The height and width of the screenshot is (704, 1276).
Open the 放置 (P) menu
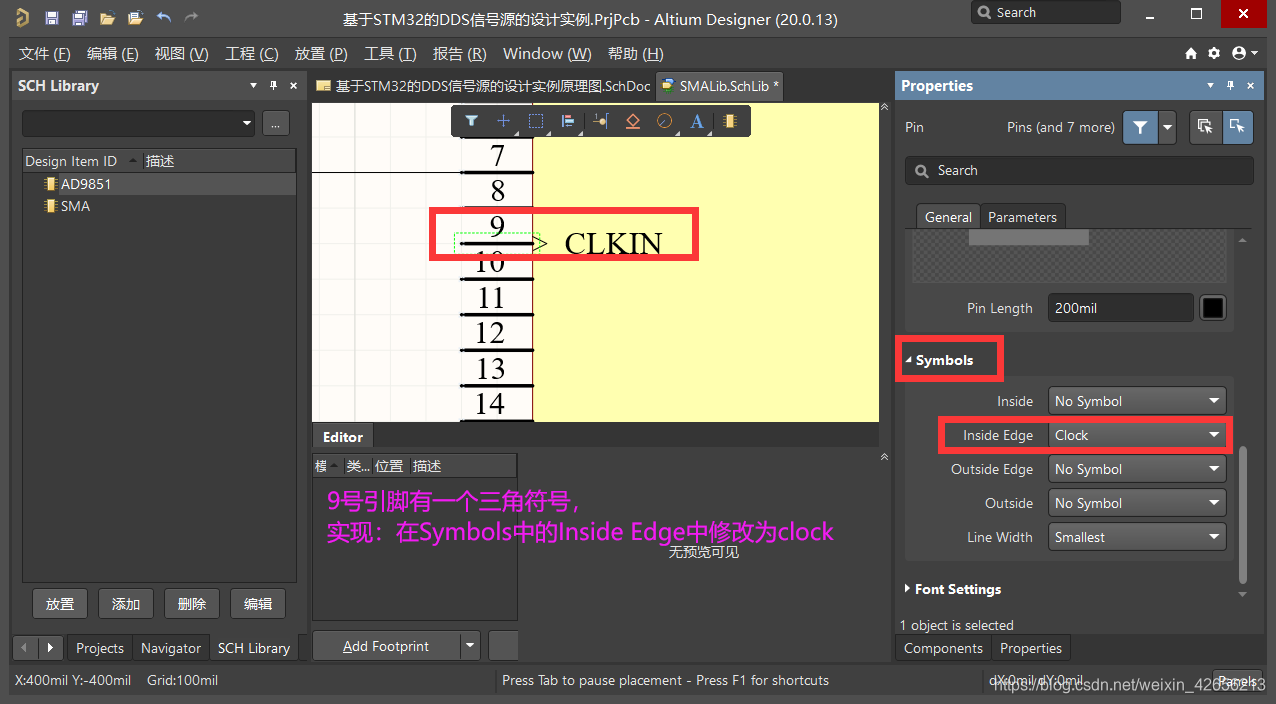click(x=321, y=53)
